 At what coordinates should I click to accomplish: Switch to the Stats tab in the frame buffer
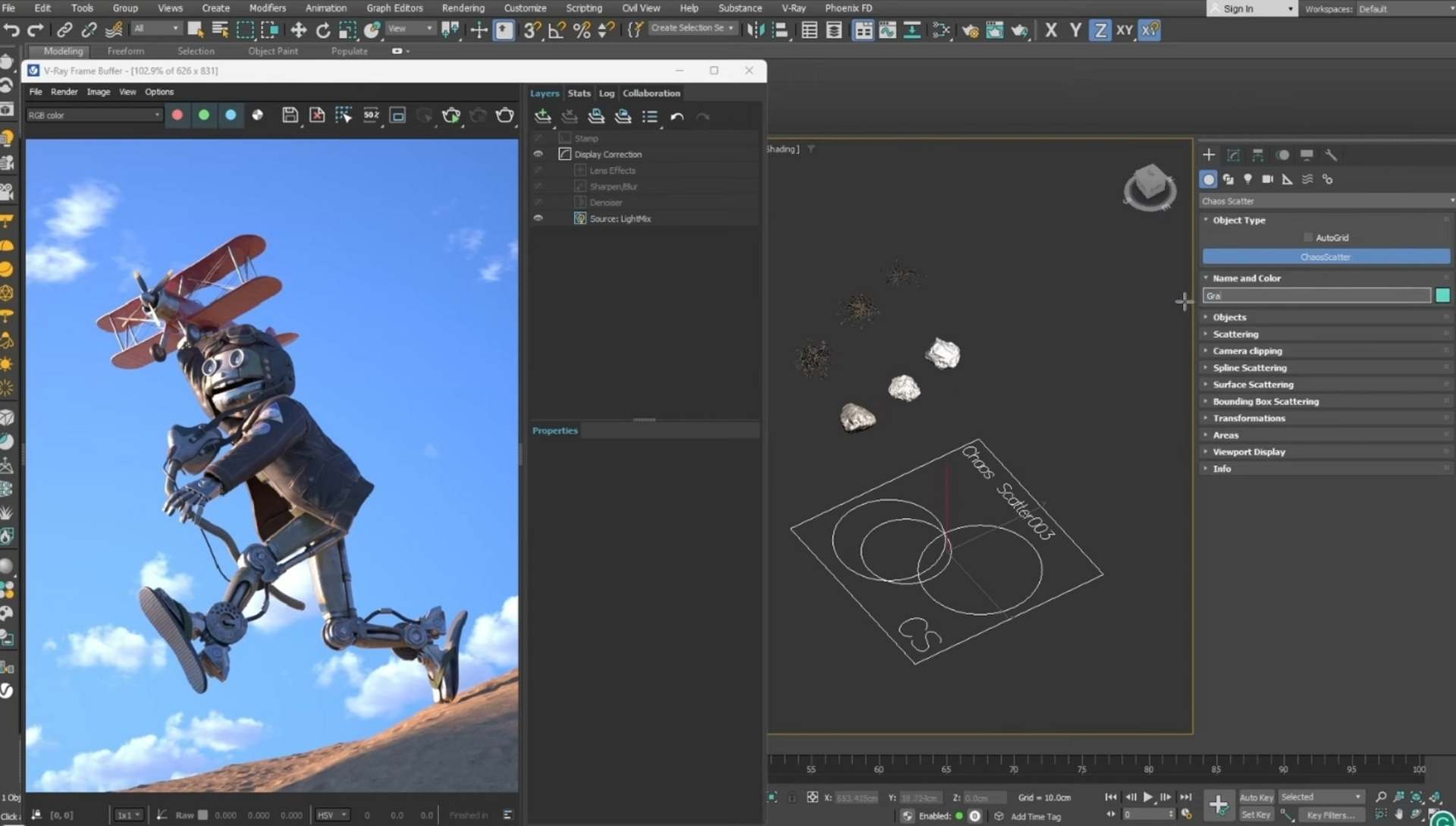point(579,93)
